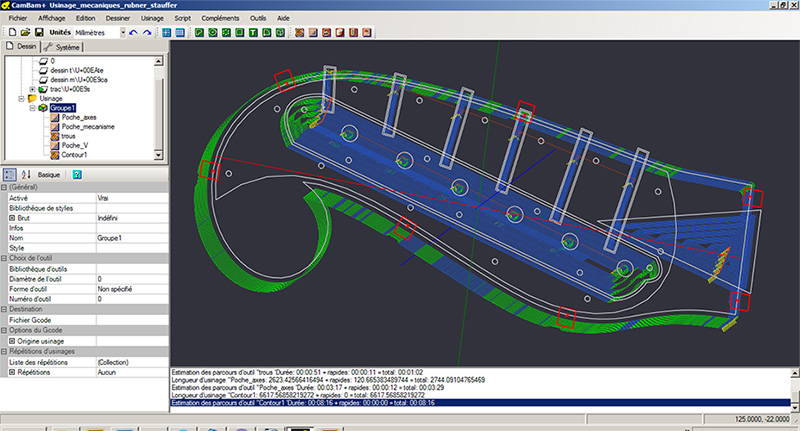Expand the Brut property row
Viewport: 800px width, 431px height.
pyautogui.click(x=12, y=218)
